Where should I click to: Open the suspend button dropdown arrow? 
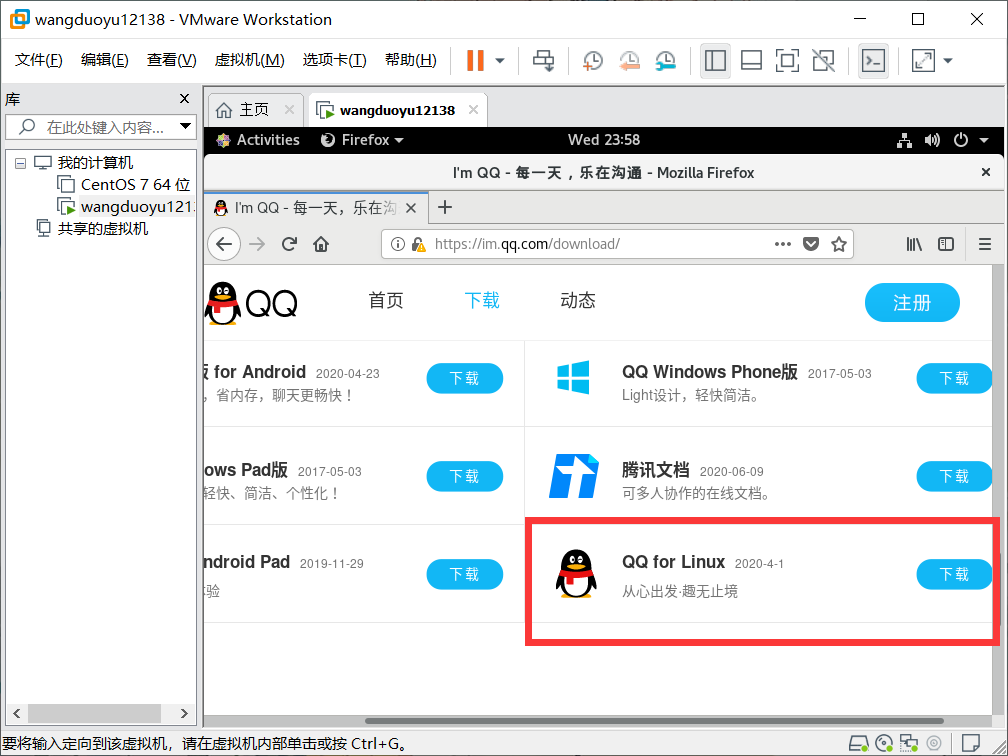pos(497,61)
